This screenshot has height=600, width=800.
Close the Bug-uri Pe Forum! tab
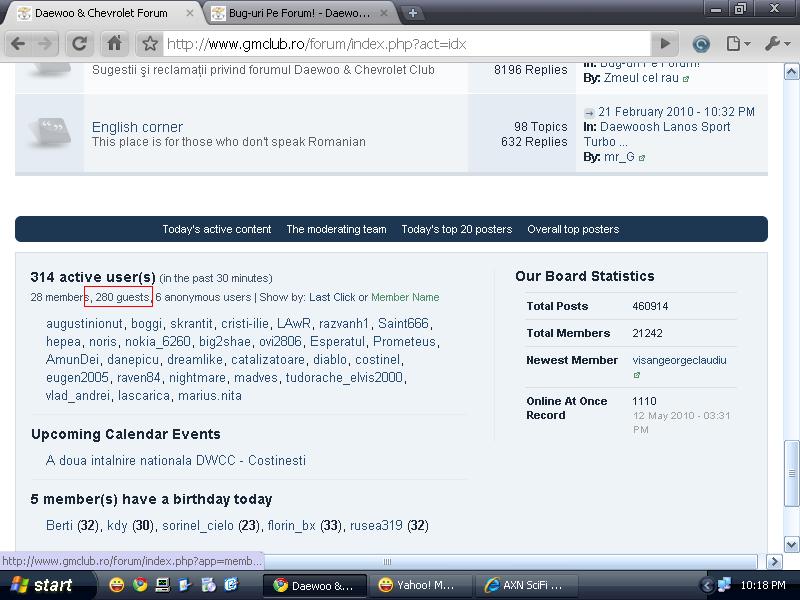pyautogui.click(x=384, y=13)
